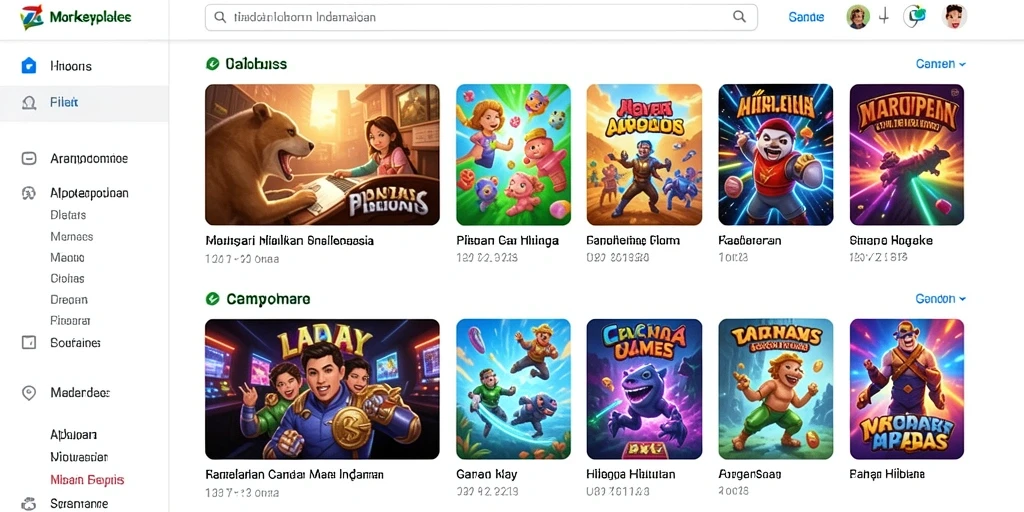Click the Morkeyplalee logo icon
Image resolution: width=1024 pixels, height=512 pixels.
click(x=31, y=18)
